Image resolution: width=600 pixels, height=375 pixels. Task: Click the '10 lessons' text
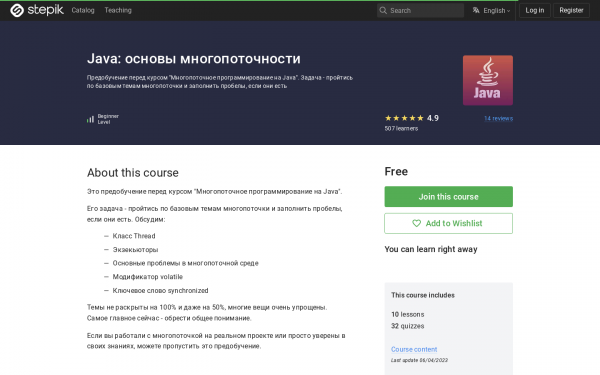click(x=408, y=315)
